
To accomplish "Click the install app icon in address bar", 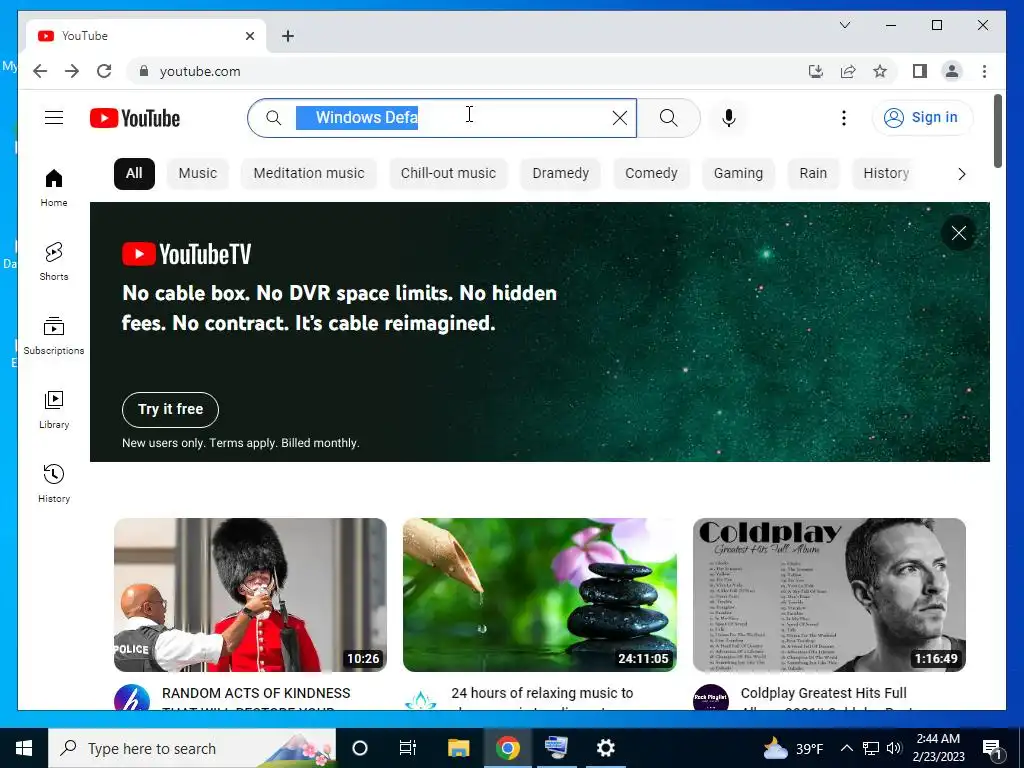I will [x=816, y=71].
